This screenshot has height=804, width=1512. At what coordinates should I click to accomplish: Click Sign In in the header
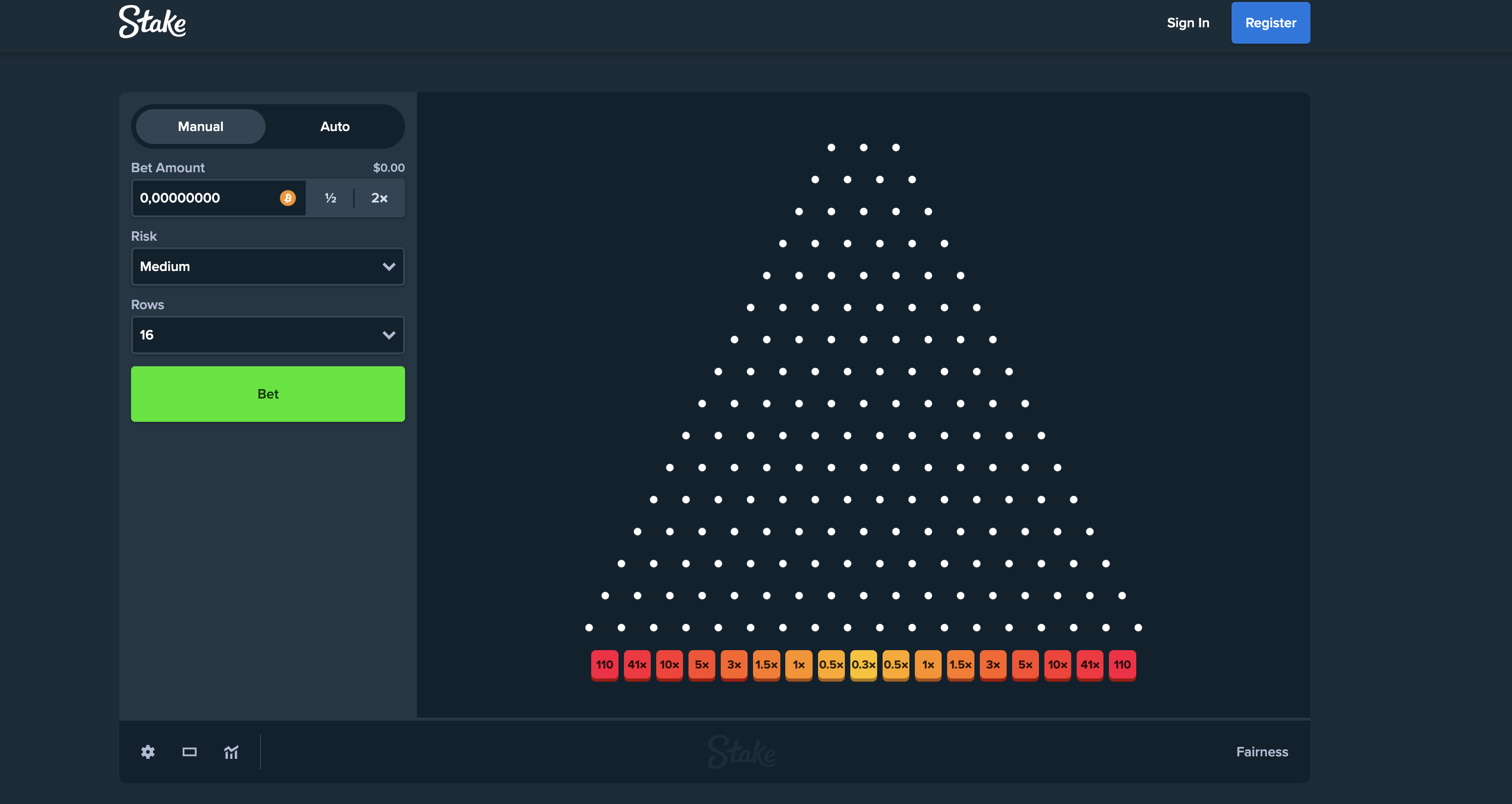click(1188, 23)
